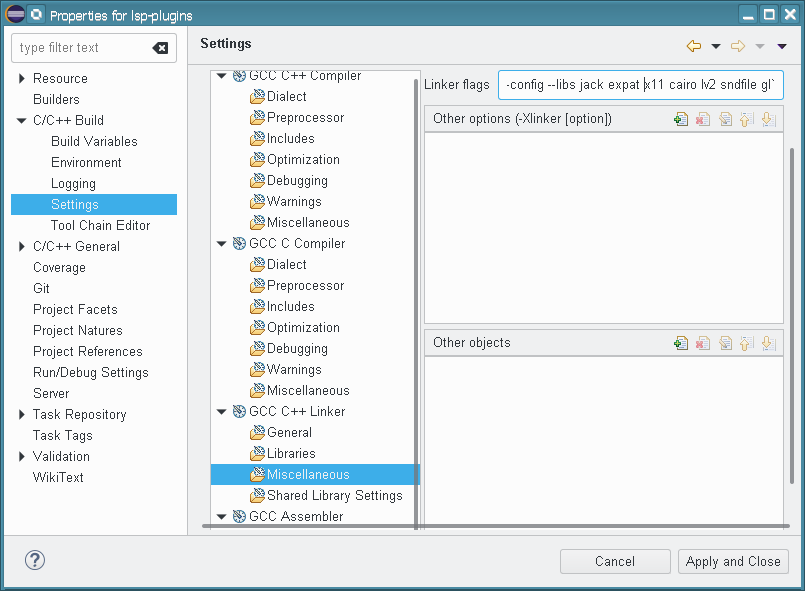This screenshot has width=805, height=591.
Task: Select Libraries under GCC C++ Linker
Action: click(290, 453)
